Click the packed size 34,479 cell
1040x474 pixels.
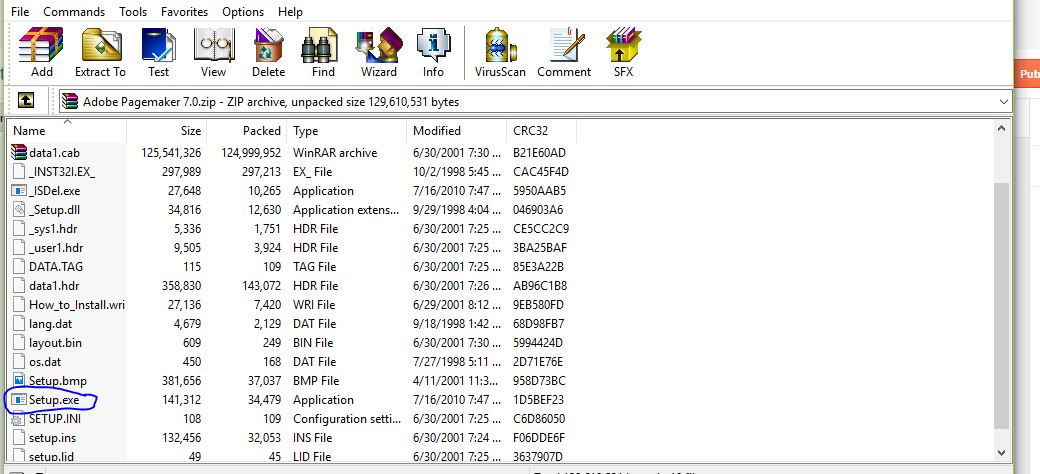pyautogui.click(x=260, y=400)
